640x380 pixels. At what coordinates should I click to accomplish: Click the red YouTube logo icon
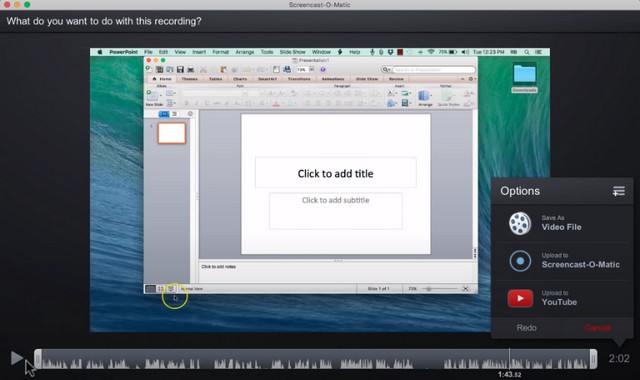point(520,298)
